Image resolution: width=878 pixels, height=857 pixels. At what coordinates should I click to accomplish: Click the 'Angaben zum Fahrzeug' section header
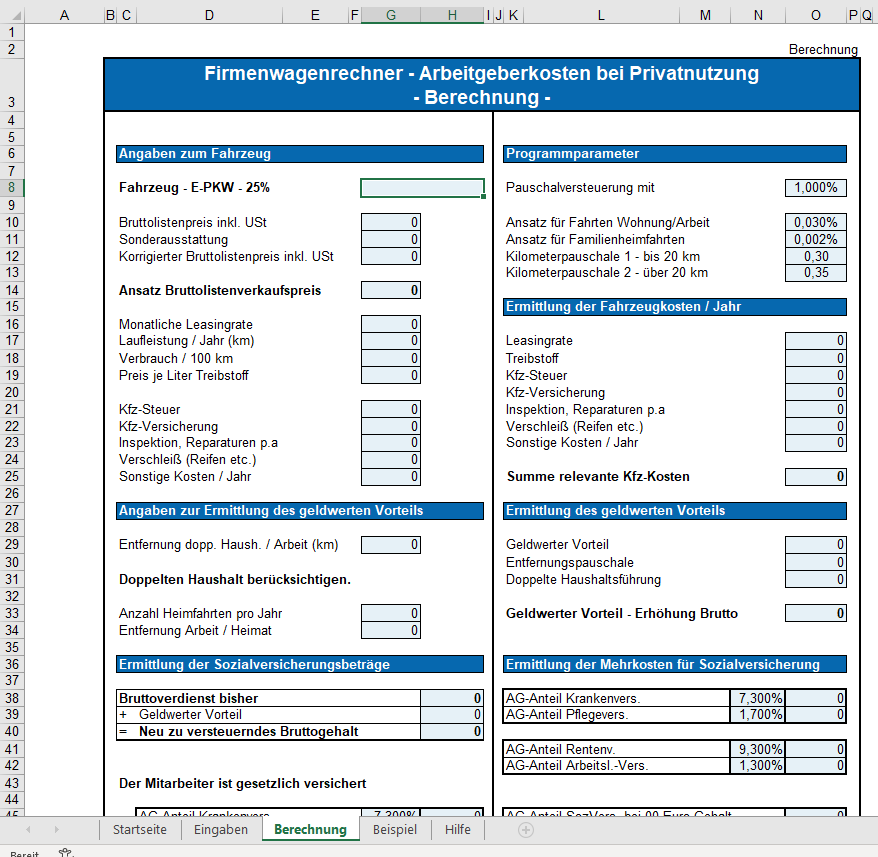coord(300,153)
